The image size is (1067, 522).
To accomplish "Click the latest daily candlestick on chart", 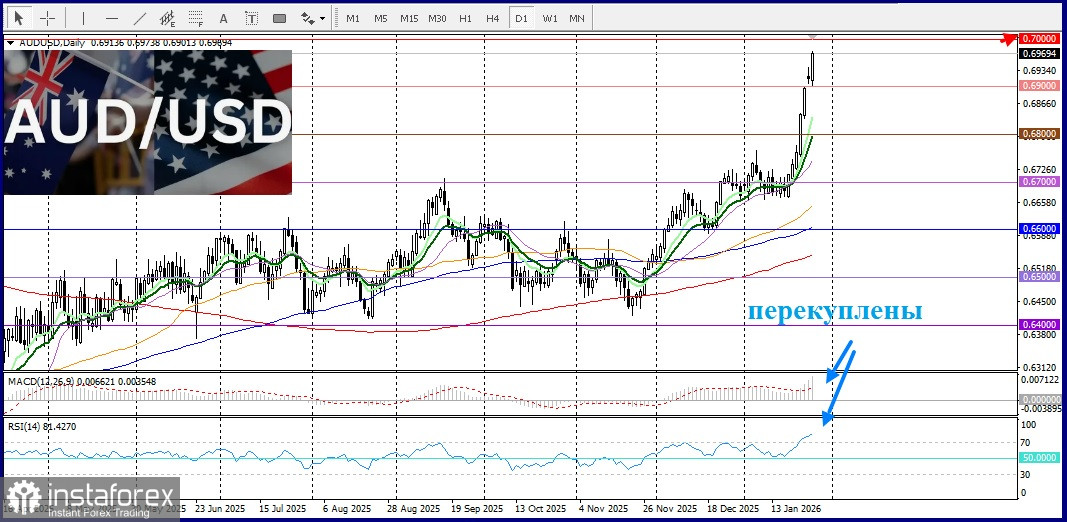I will tap(812, 68).
